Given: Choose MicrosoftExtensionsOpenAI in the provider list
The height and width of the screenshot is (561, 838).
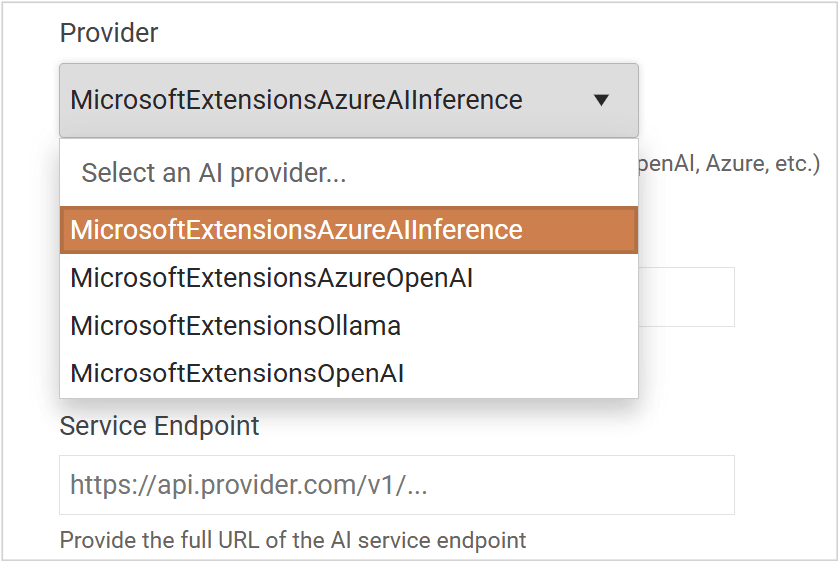Looking at the screenshot, I should [238, 374].
